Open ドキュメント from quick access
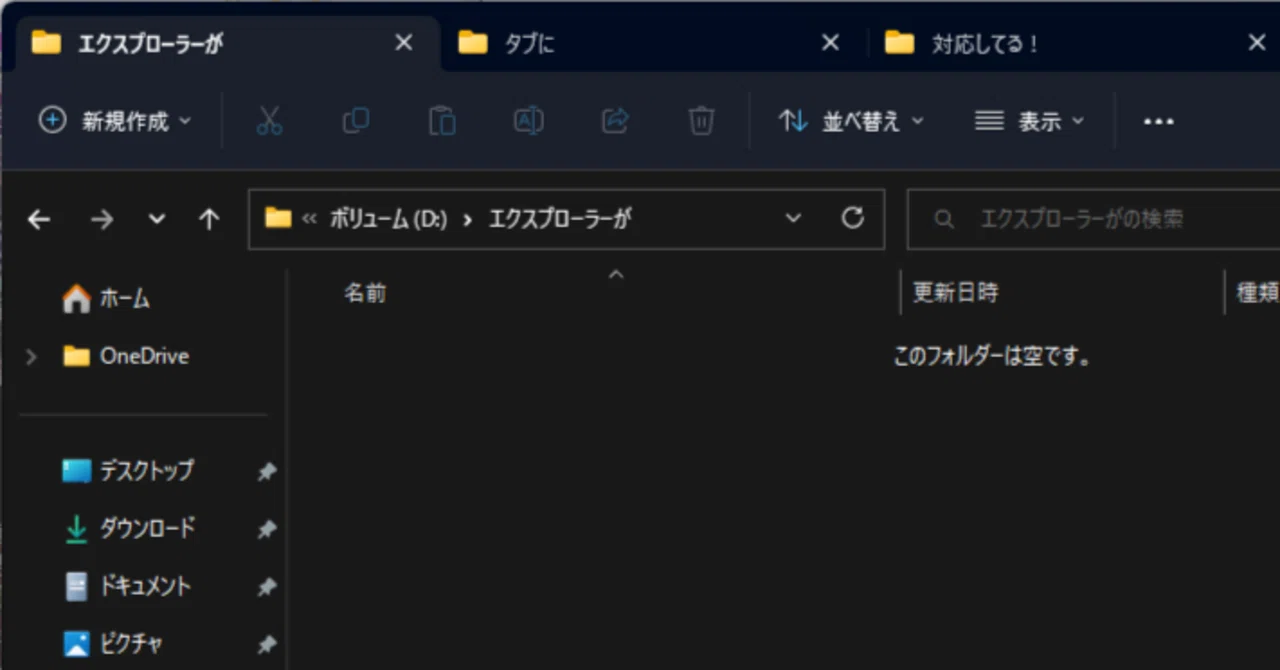The width and height of the screenshot is (1280, 670). pyautogui.click(x=147, y=586)
